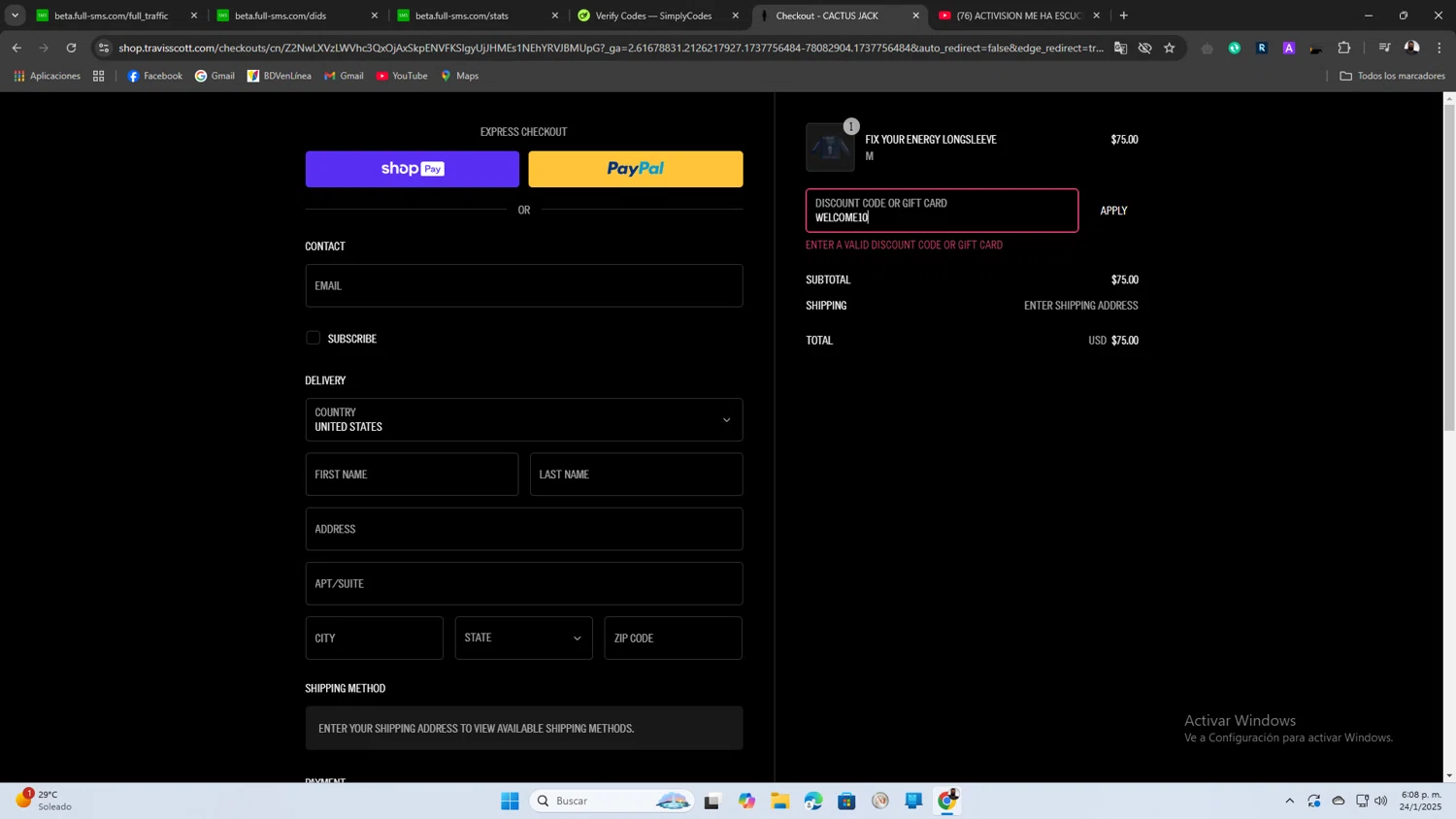Screen dimensions: 1456x819
Task: Open the Chrome profile avatar
Action: (x=1411, y=48)
